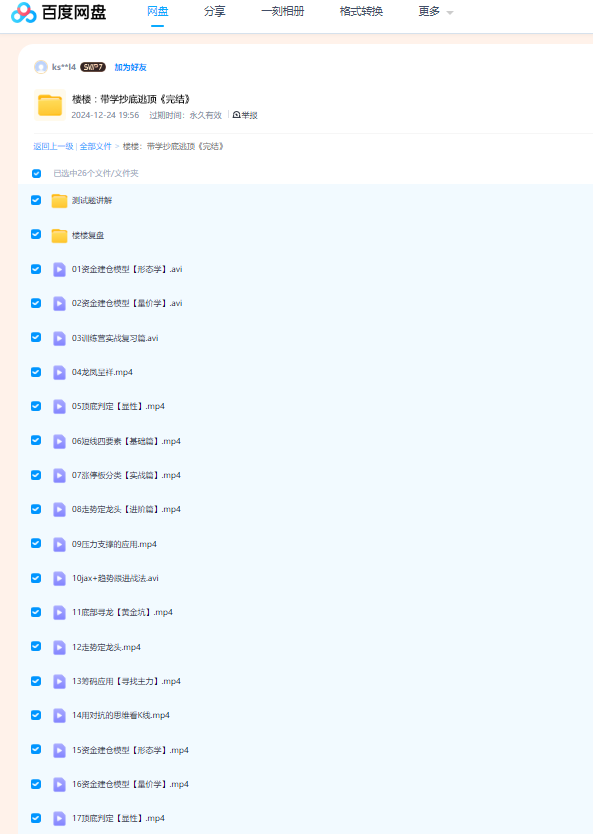Click 全部文件 breadcrumb link
The height and width of the screenshot is (834, 593).
(x=96, y=146)
